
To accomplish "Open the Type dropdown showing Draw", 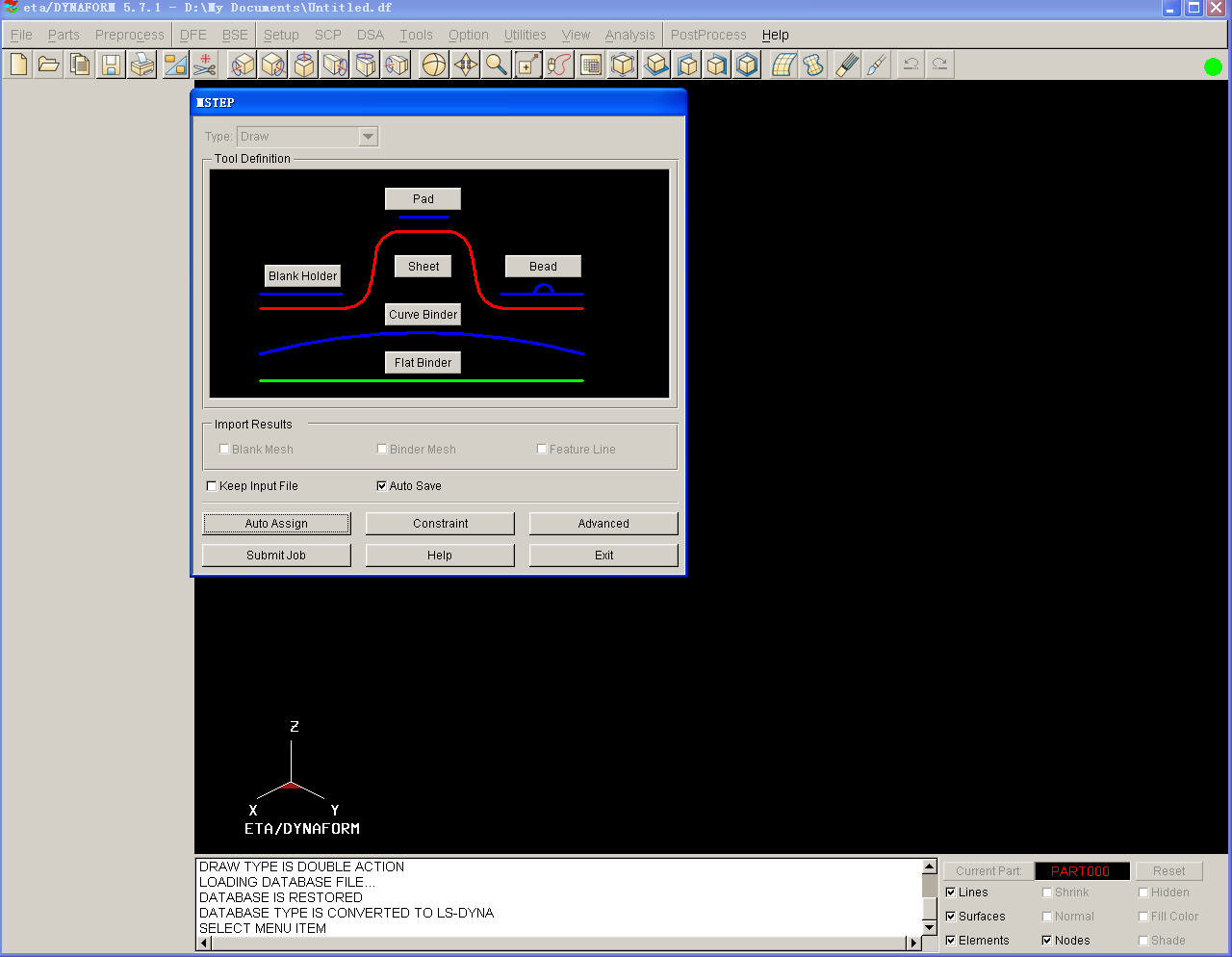I will click(x=308, y=137).
